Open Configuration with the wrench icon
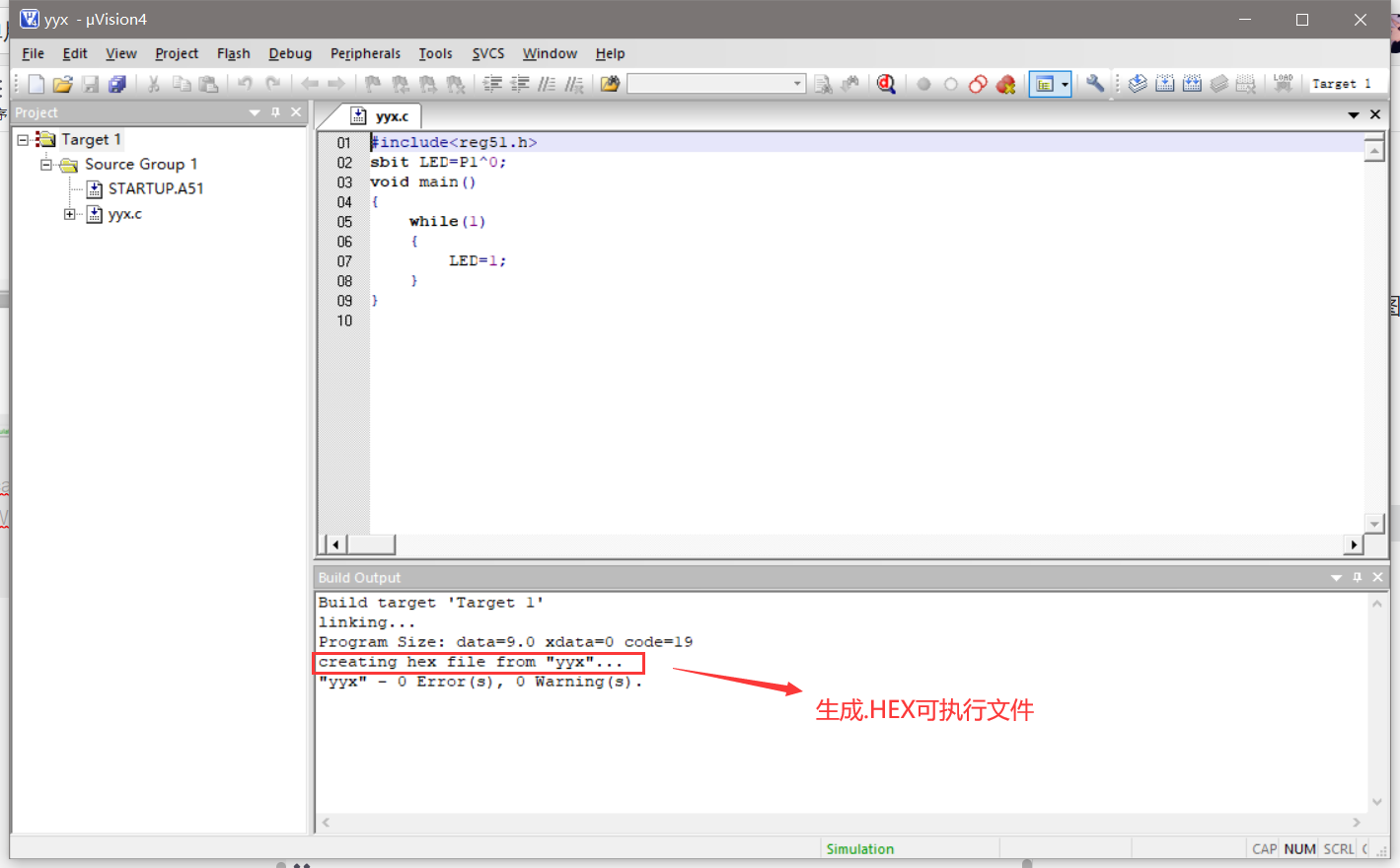The image size is (1400, 868). pos(1095,84)
